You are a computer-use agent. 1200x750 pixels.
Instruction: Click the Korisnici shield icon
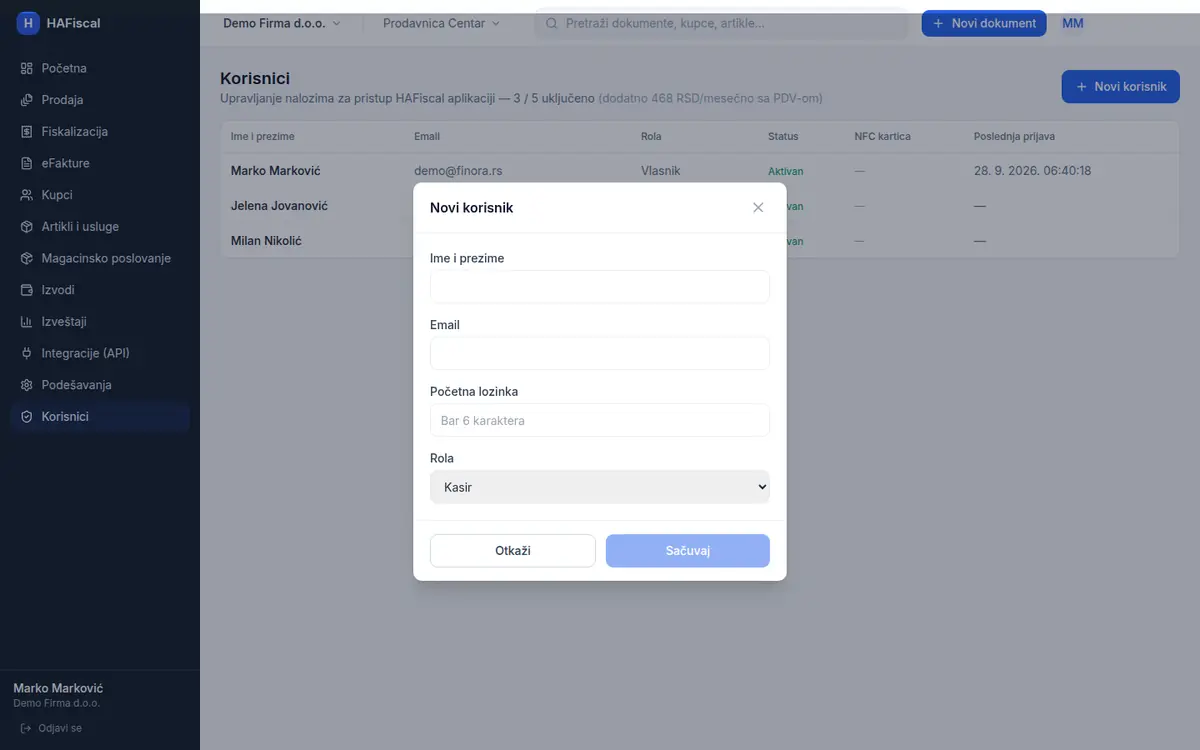pos(27,417)
